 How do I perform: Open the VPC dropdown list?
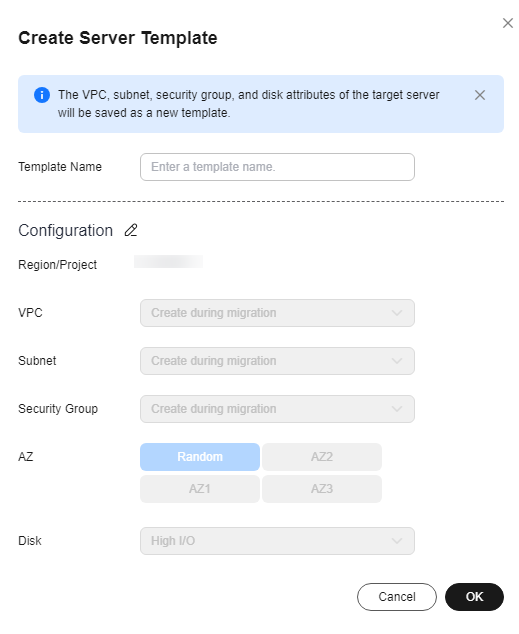tap(277, 313)
